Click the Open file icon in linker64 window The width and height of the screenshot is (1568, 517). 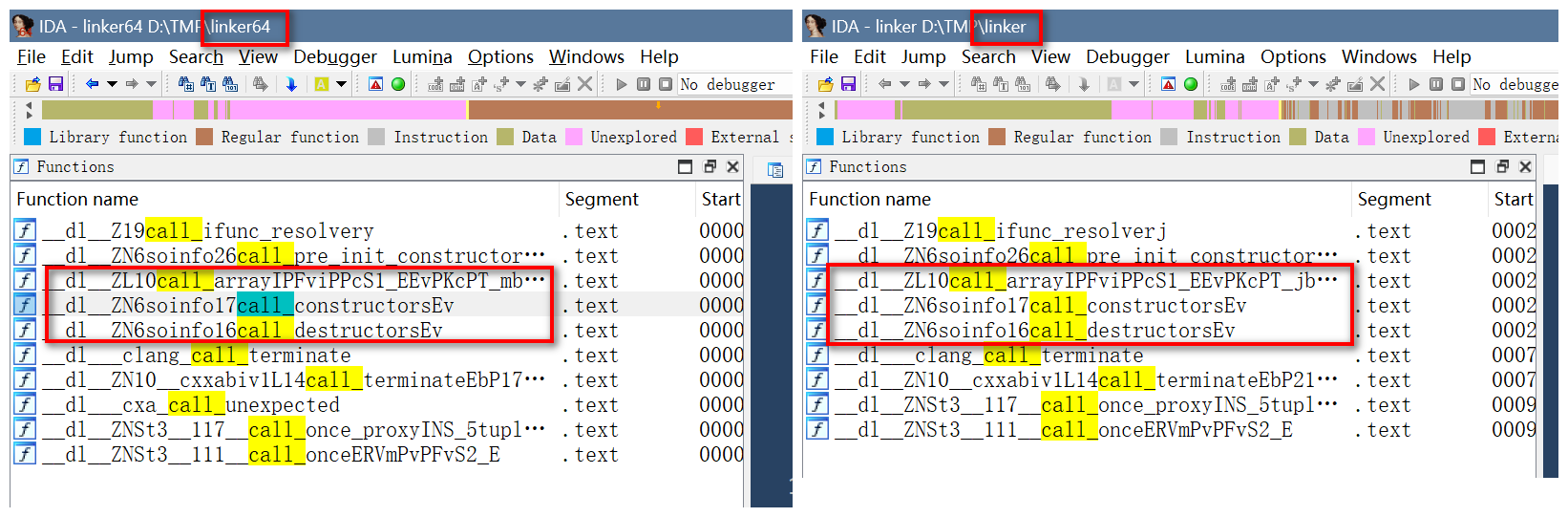33,85
